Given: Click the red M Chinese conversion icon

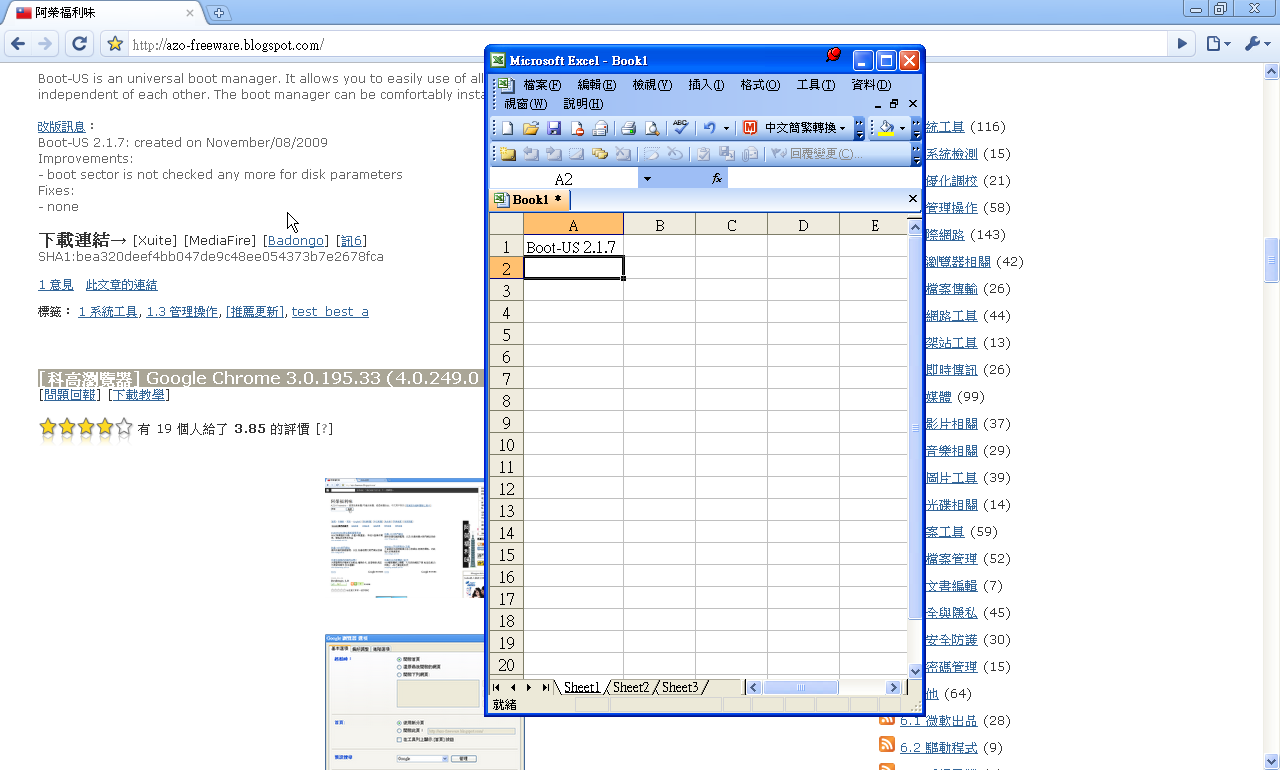Looking at the screenshot, I should point(749,128).
